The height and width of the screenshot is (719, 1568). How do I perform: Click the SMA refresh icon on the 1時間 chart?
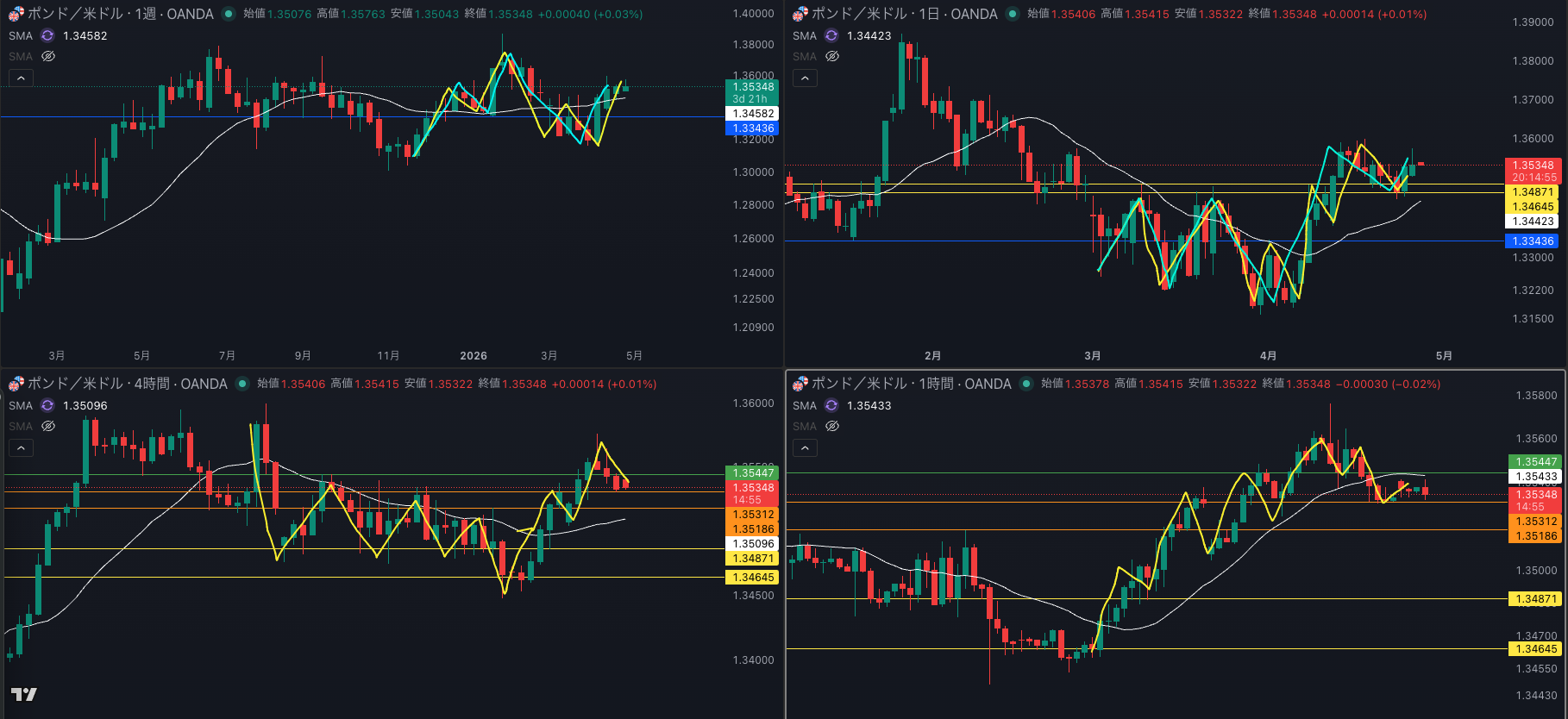click(831, 405)
